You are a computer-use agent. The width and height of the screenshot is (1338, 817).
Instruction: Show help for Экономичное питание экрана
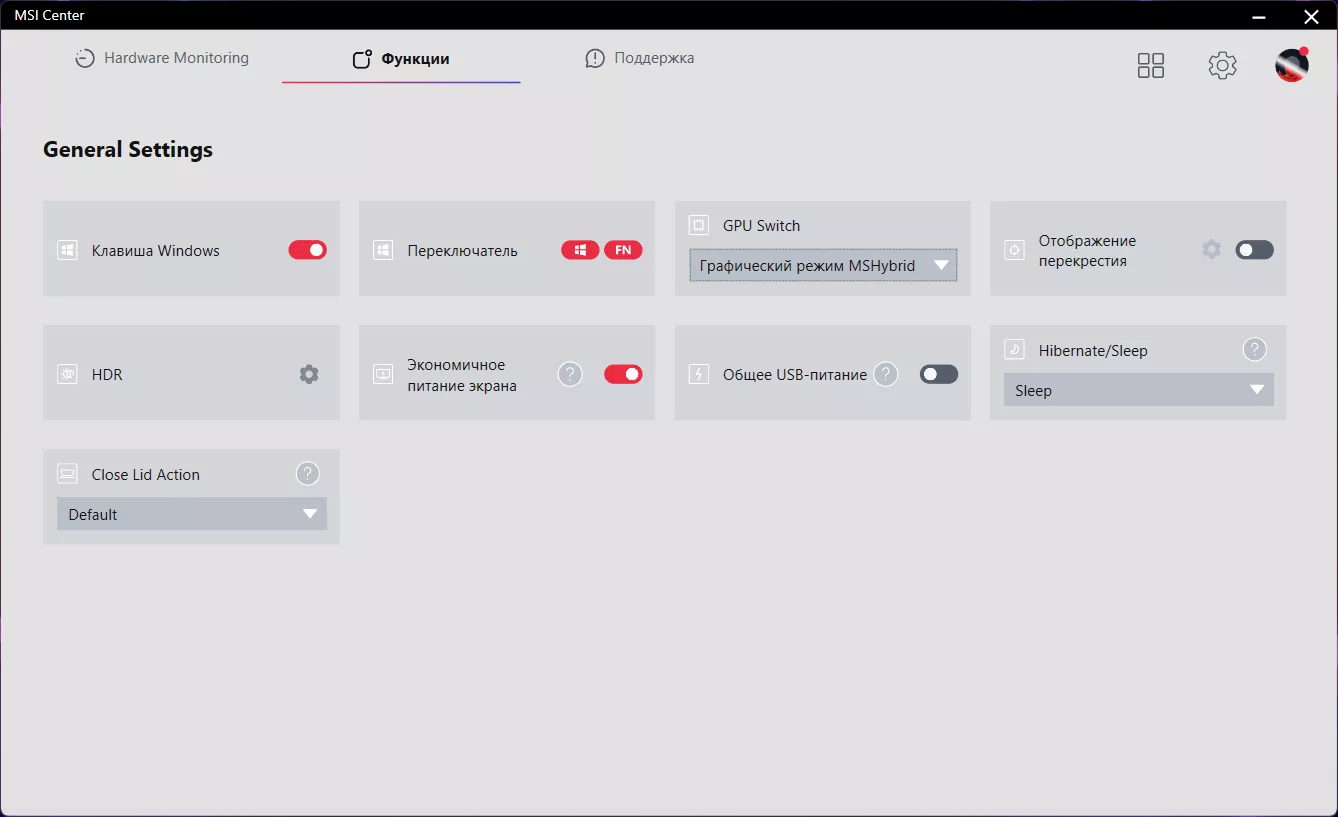(570, 374)
